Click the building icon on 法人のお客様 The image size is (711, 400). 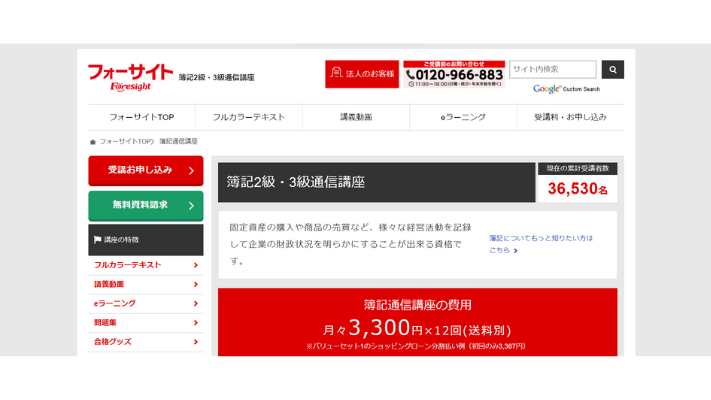[336, 73]
